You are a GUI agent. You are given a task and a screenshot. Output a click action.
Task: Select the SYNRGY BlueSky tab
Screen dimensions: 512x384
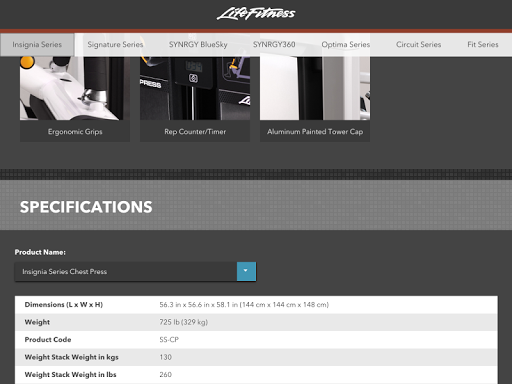pyautogui.click(x=198, y=45)
